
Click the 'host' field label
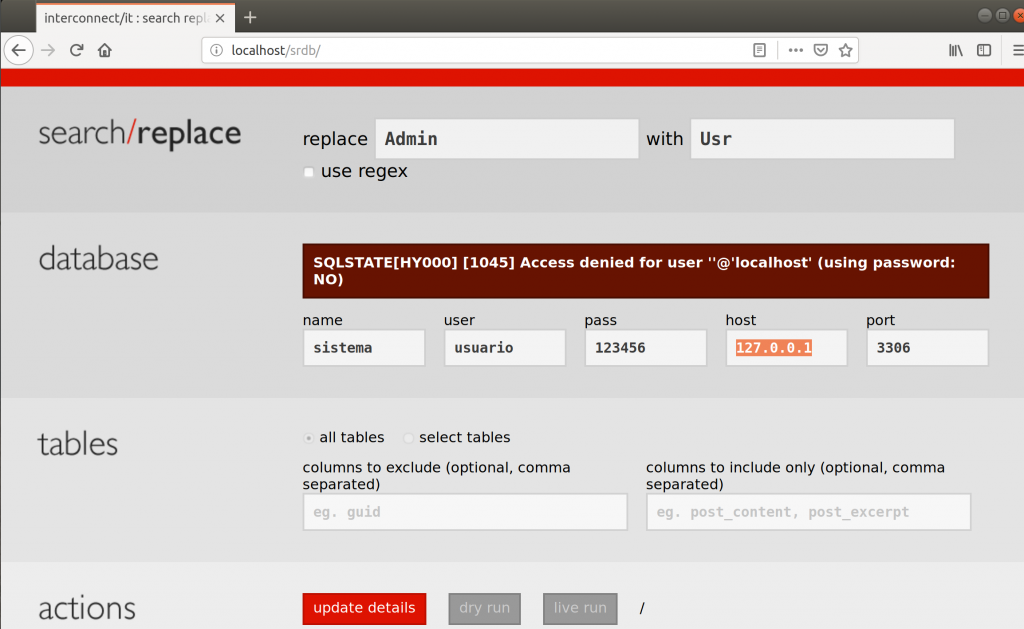click(741, 320)
